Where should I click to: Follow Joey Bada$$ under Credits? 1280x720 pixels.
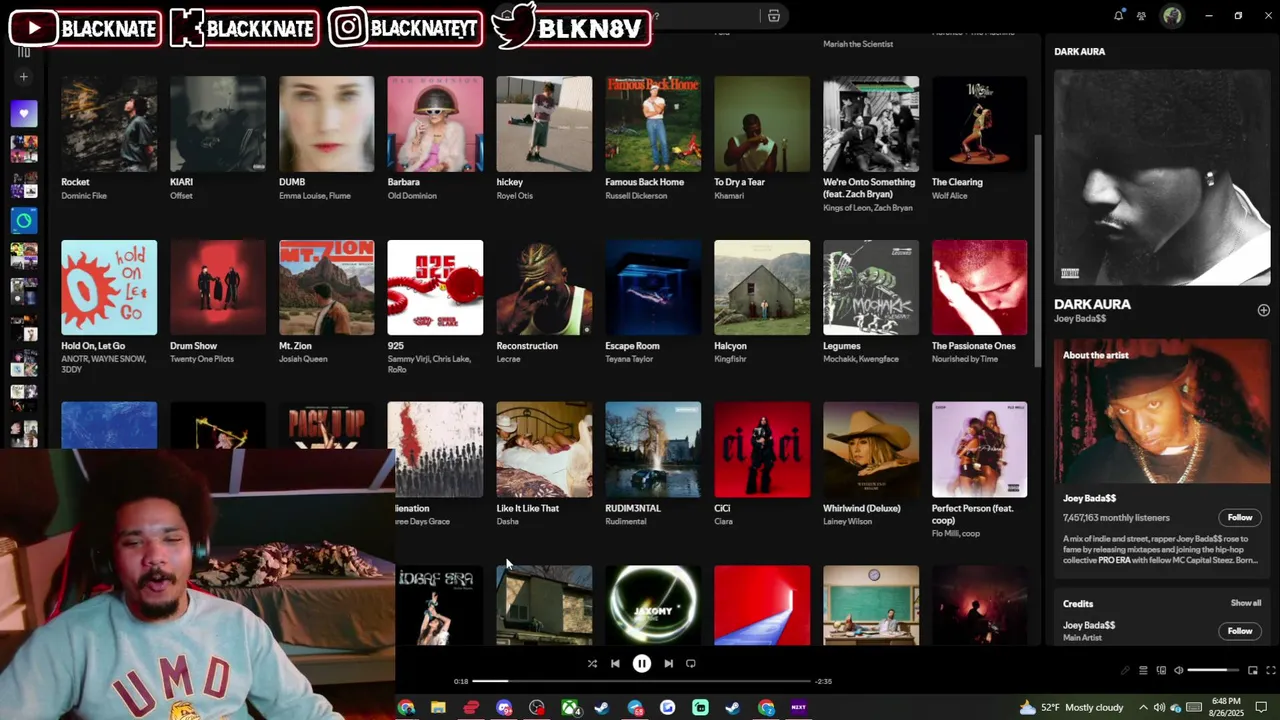click(1240, 631)
